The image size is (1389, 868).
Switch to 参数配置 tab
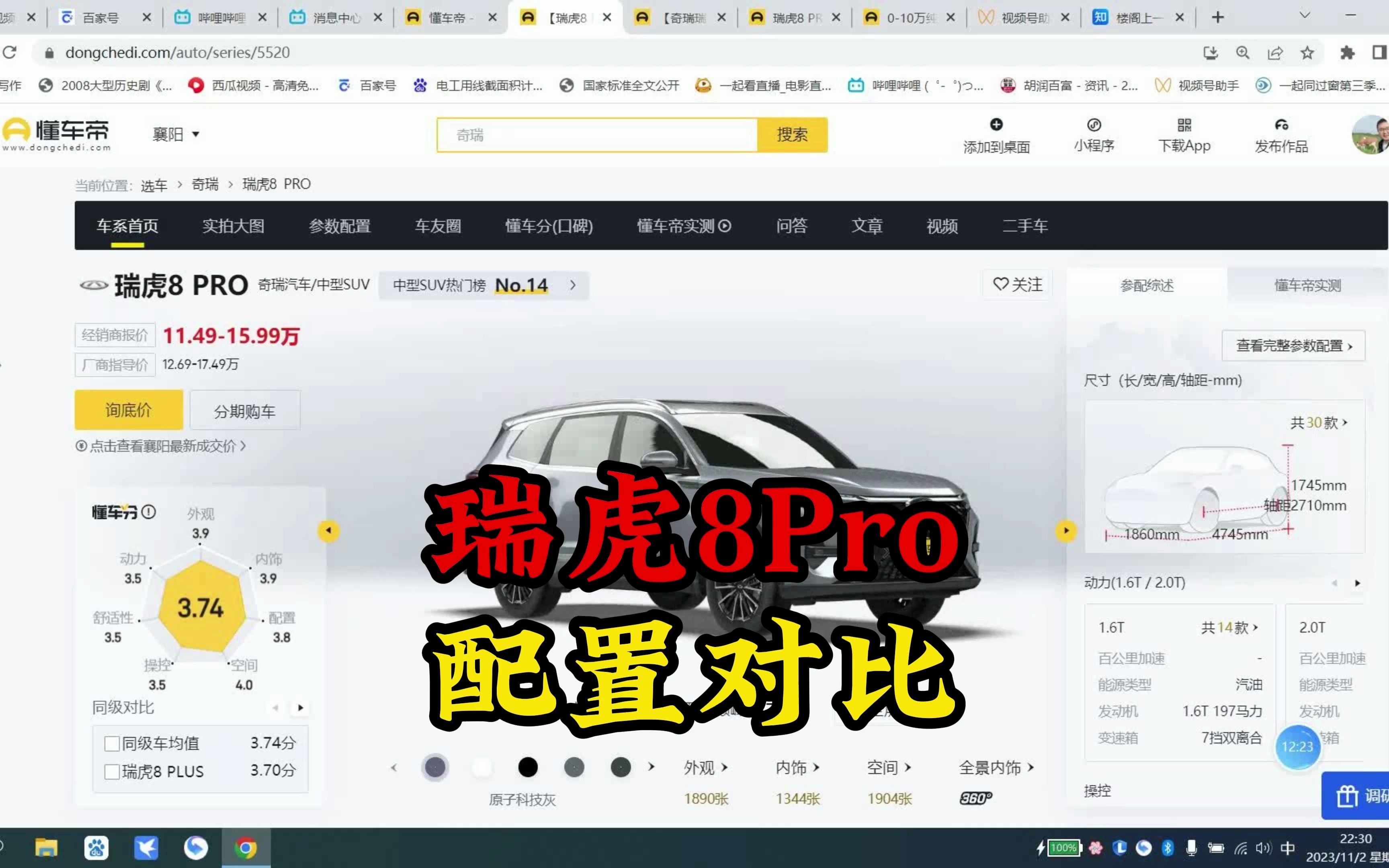point(339,225)
